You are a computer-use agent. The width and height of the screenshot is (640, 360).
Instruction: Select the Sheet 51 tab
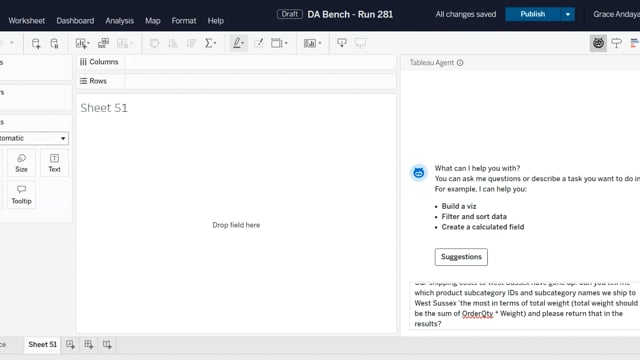(42, 344)
